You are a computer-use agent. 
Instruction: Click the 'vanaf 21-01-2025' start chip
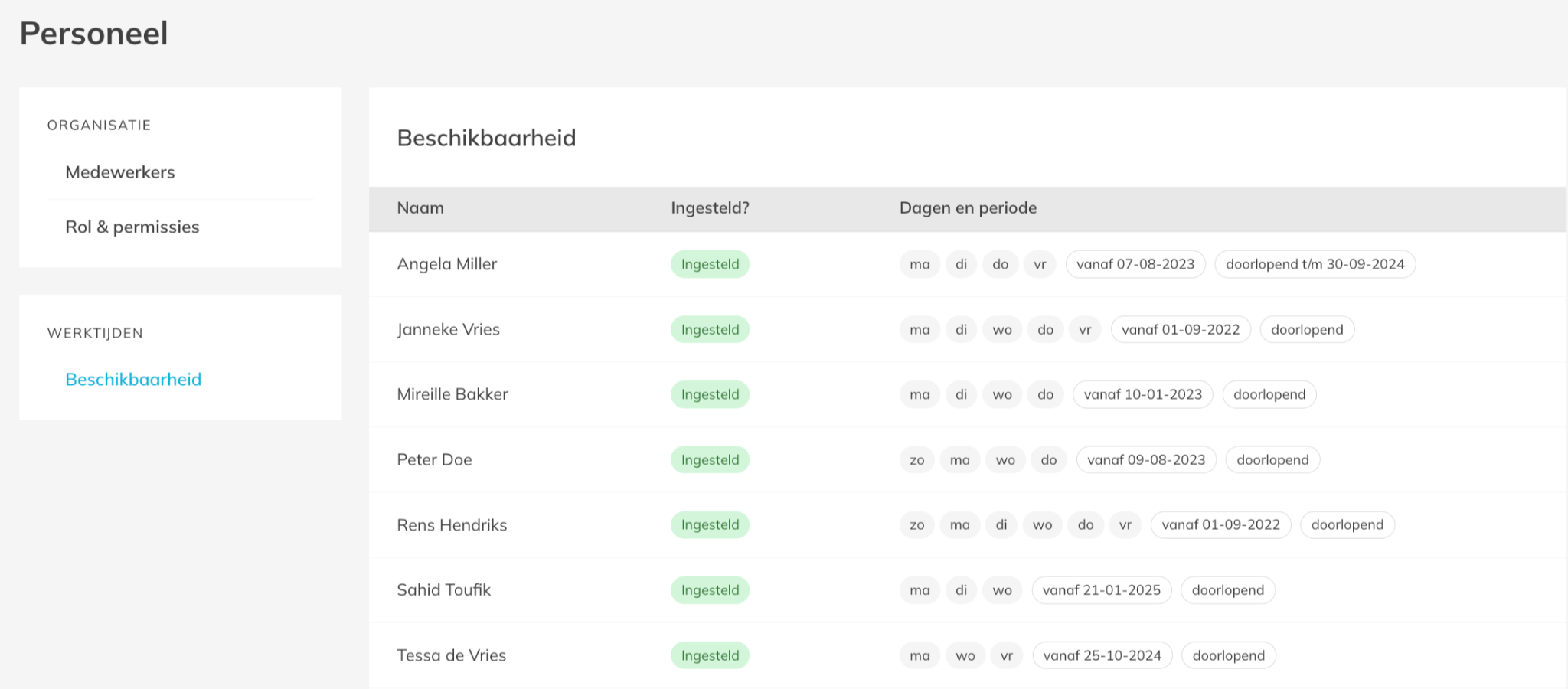coord(1101,590)
